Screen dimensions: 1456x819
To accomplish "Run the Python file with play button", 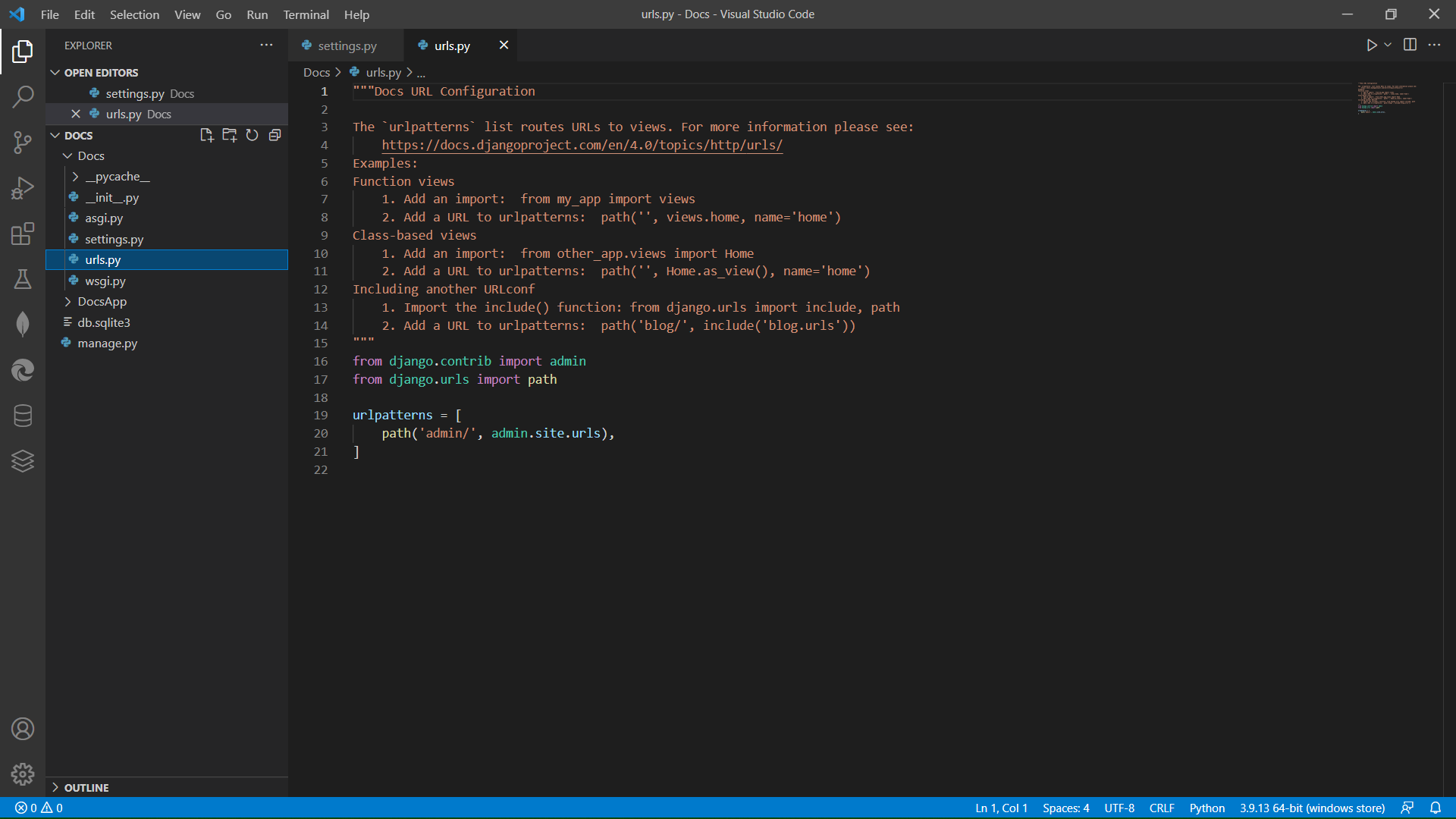I will pyautogui.click(x=1371, y=45).
